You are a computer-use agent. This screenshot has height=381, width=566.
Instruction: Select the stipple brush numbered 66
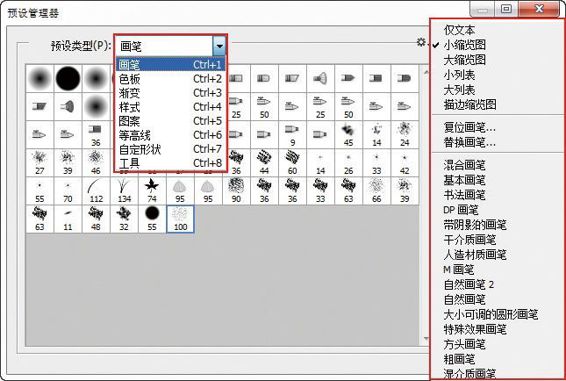[376, 191]
